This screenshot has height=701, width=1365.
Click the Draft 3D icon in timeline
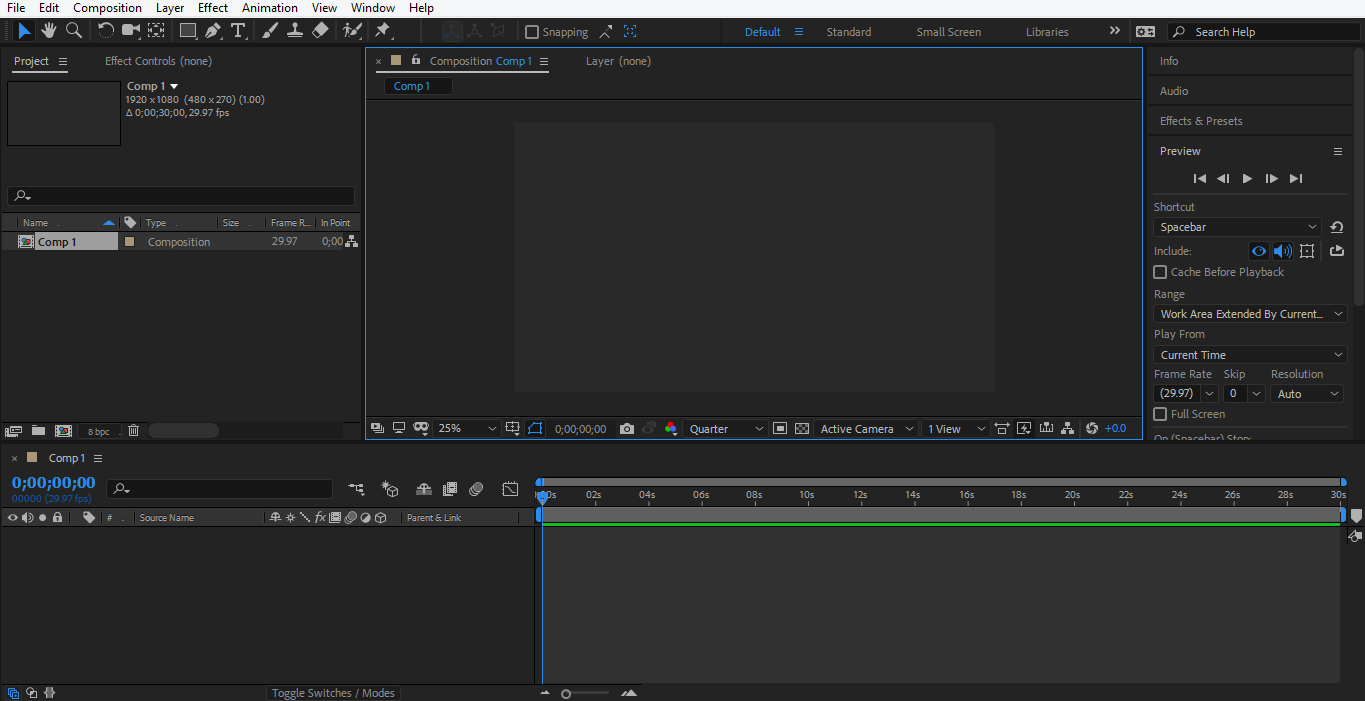point(390,489)
